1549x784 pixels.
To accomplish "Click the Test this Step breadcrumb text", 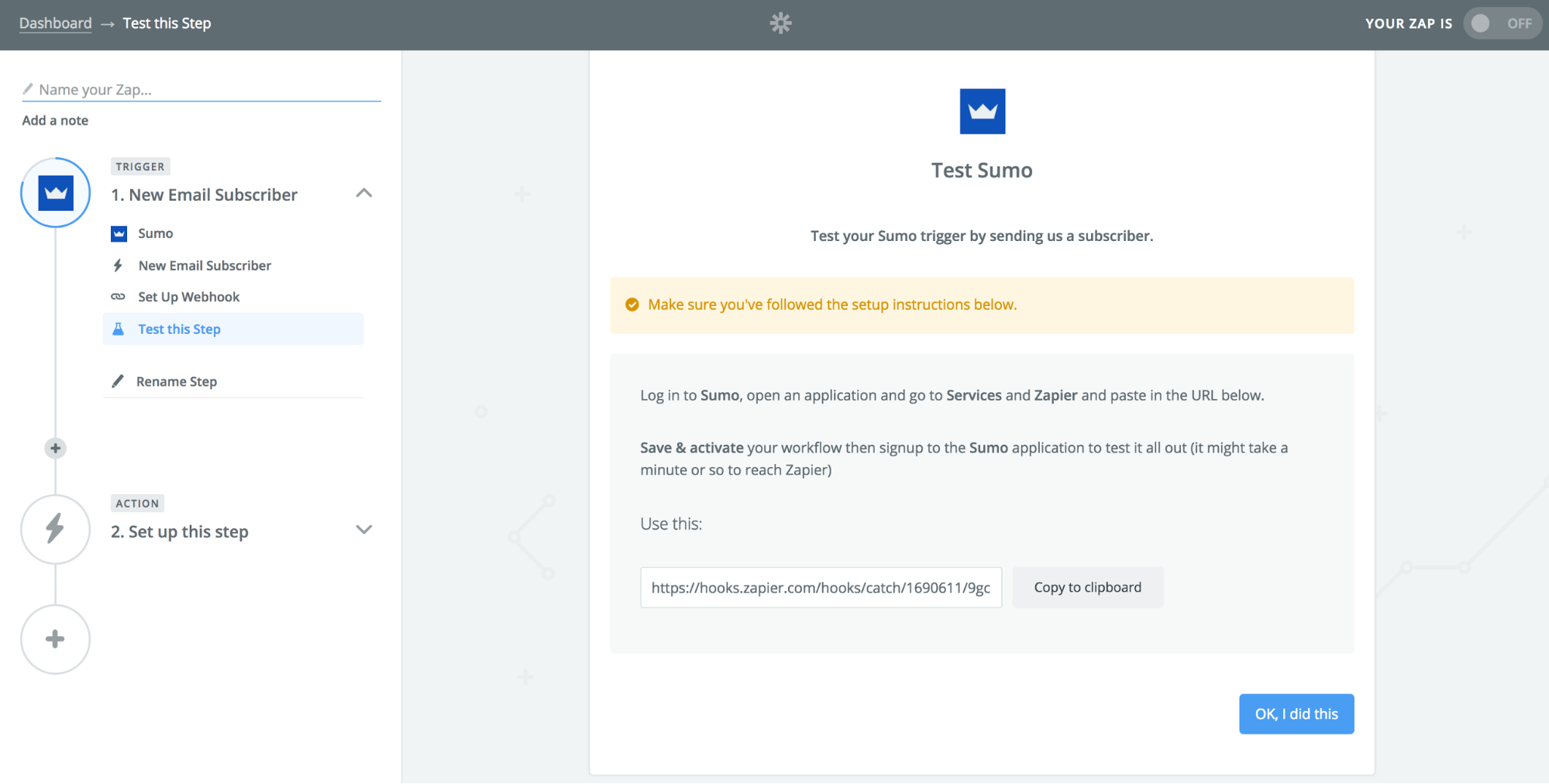I will (x=167, y=23).
